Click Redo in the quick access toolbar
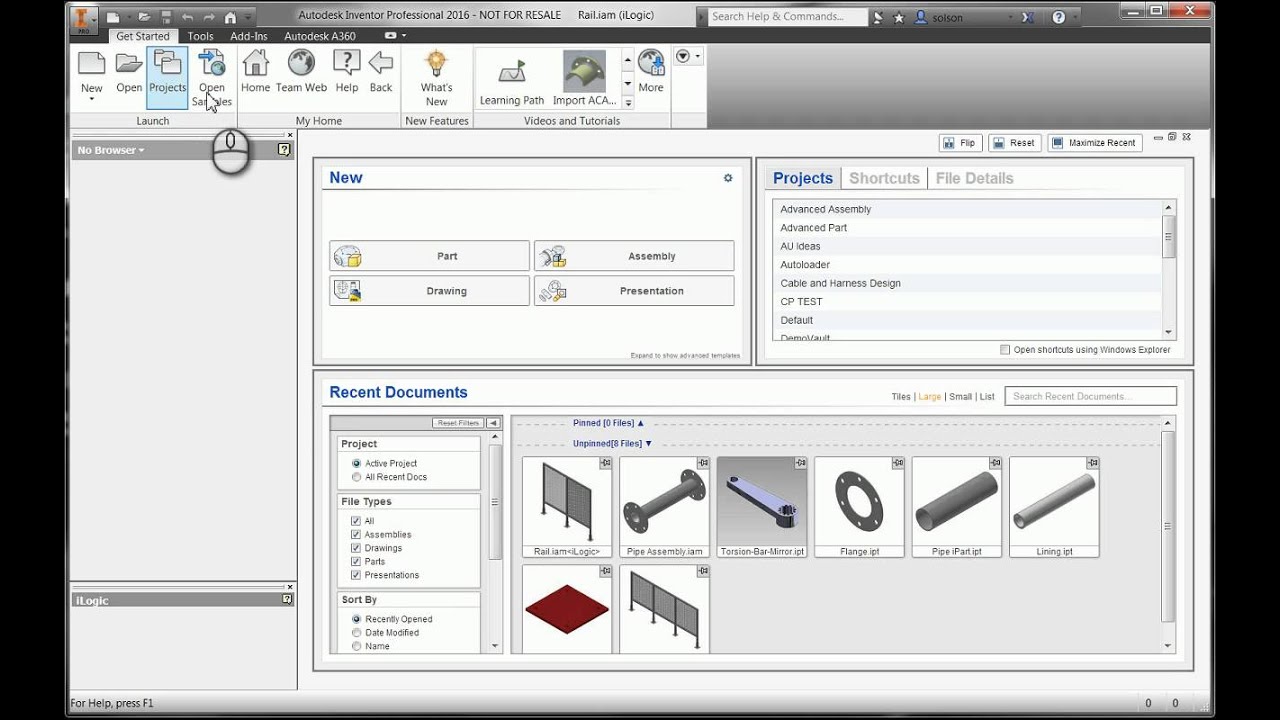The width and height of the screenshot is (1280, 720). coord(209,17)
